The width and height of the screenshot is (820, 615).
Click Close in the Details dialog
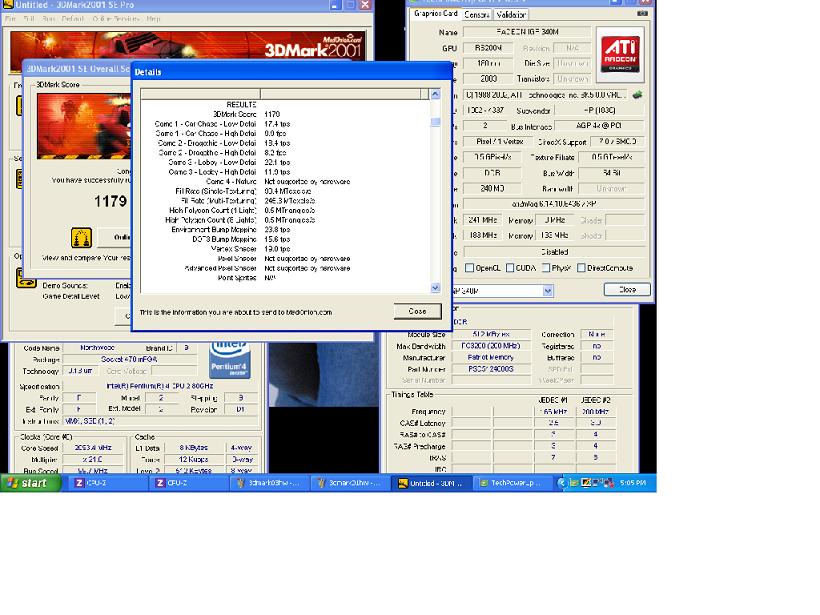point(417,311)
